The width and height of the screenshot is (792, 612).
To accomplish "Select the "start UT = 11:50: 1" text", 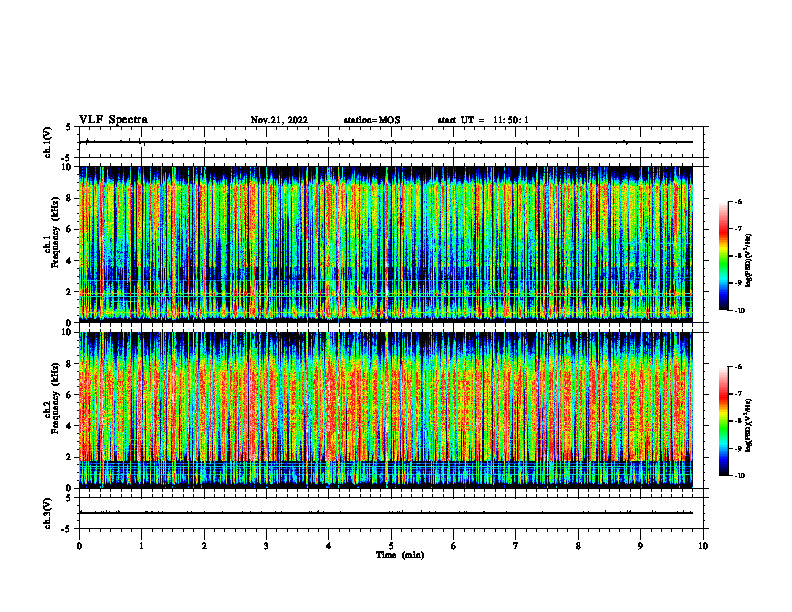I will click(483, 120).
